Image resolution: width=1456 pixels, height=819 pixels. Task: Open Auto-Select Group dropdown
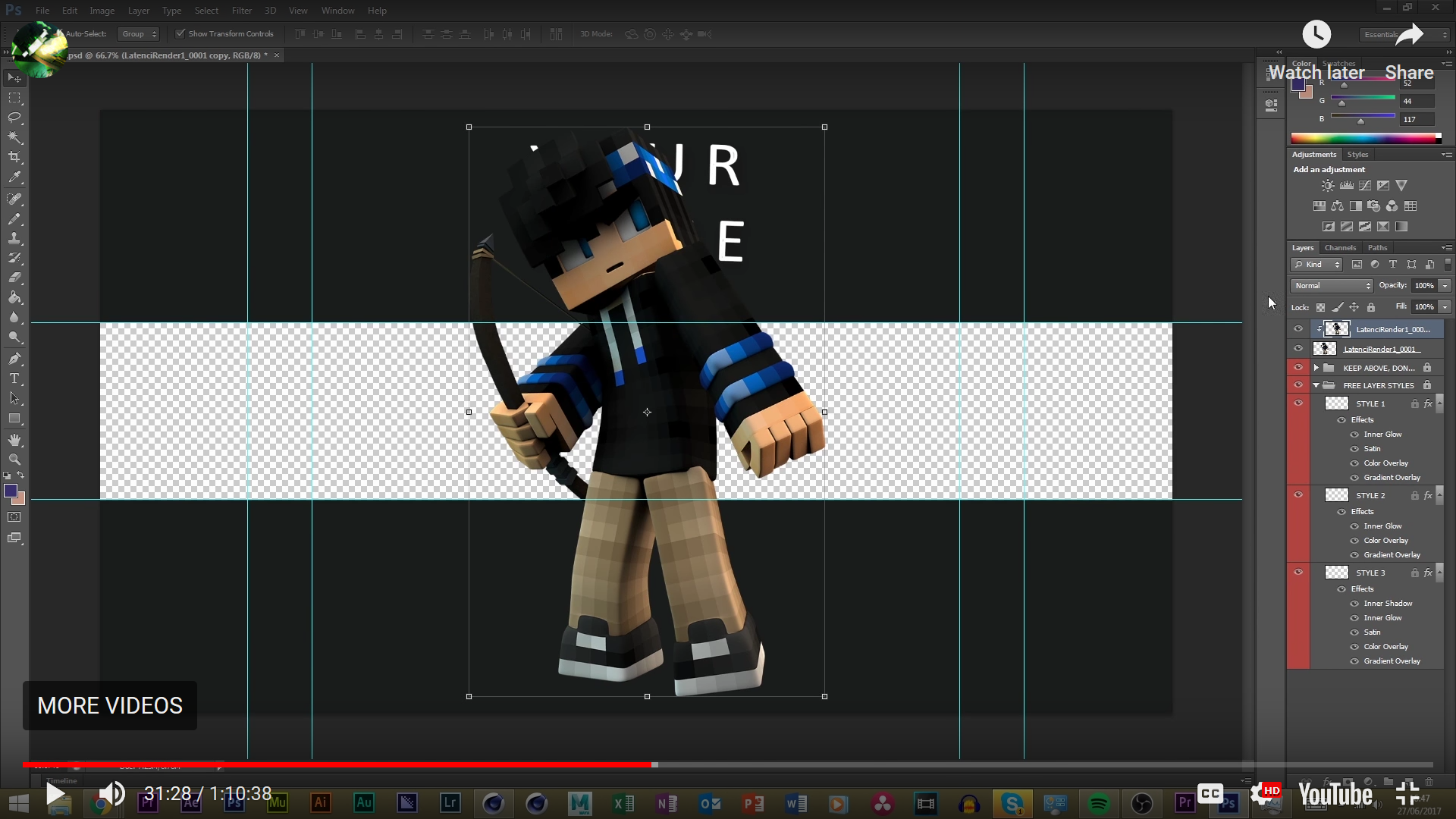click(x=139, y=34)
